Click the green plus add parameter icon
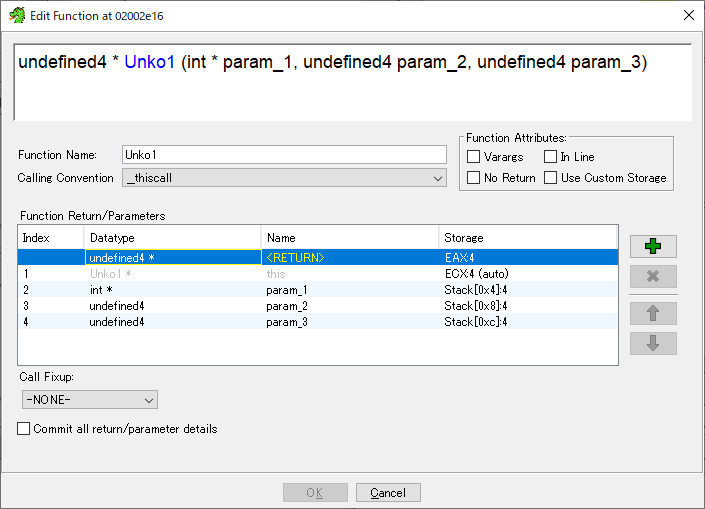Screen dimensions: 705x509 653,246
